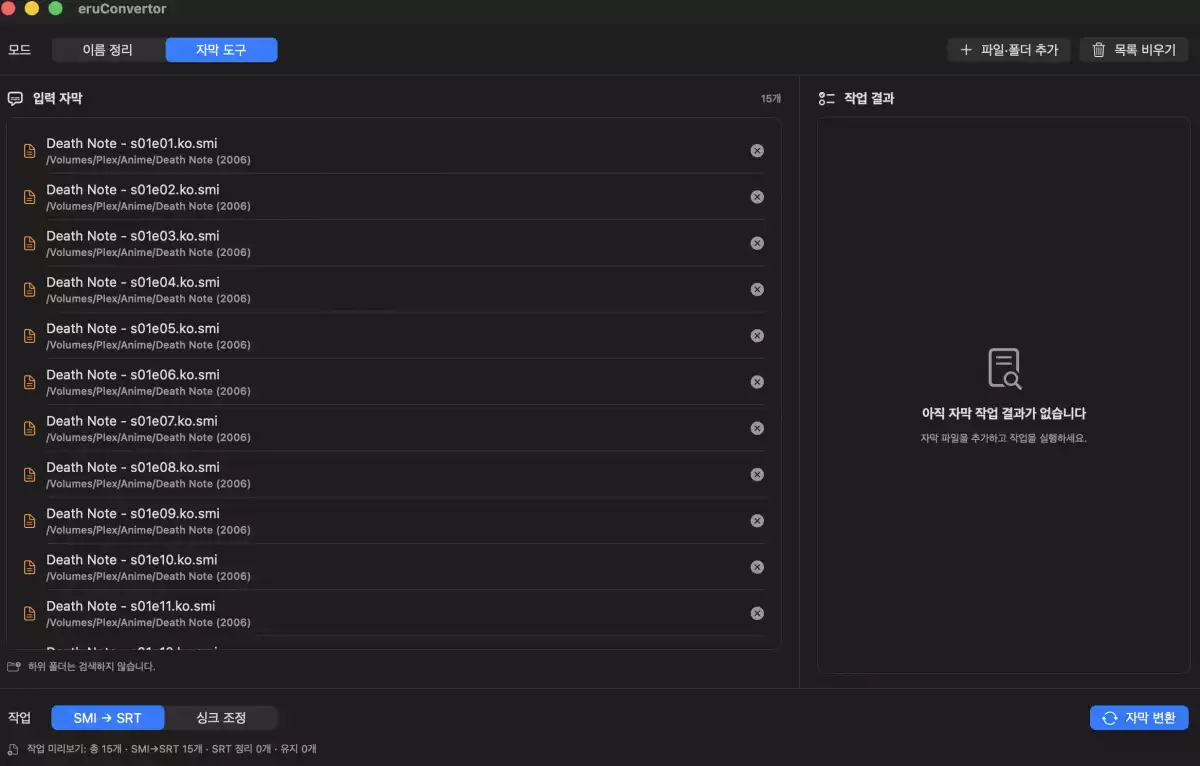Image resolution: width=1200 pixels, height=766 pixels.
Task: Select Death Note - s01e05.ko.smi file name
Action: tap(133, 328)
